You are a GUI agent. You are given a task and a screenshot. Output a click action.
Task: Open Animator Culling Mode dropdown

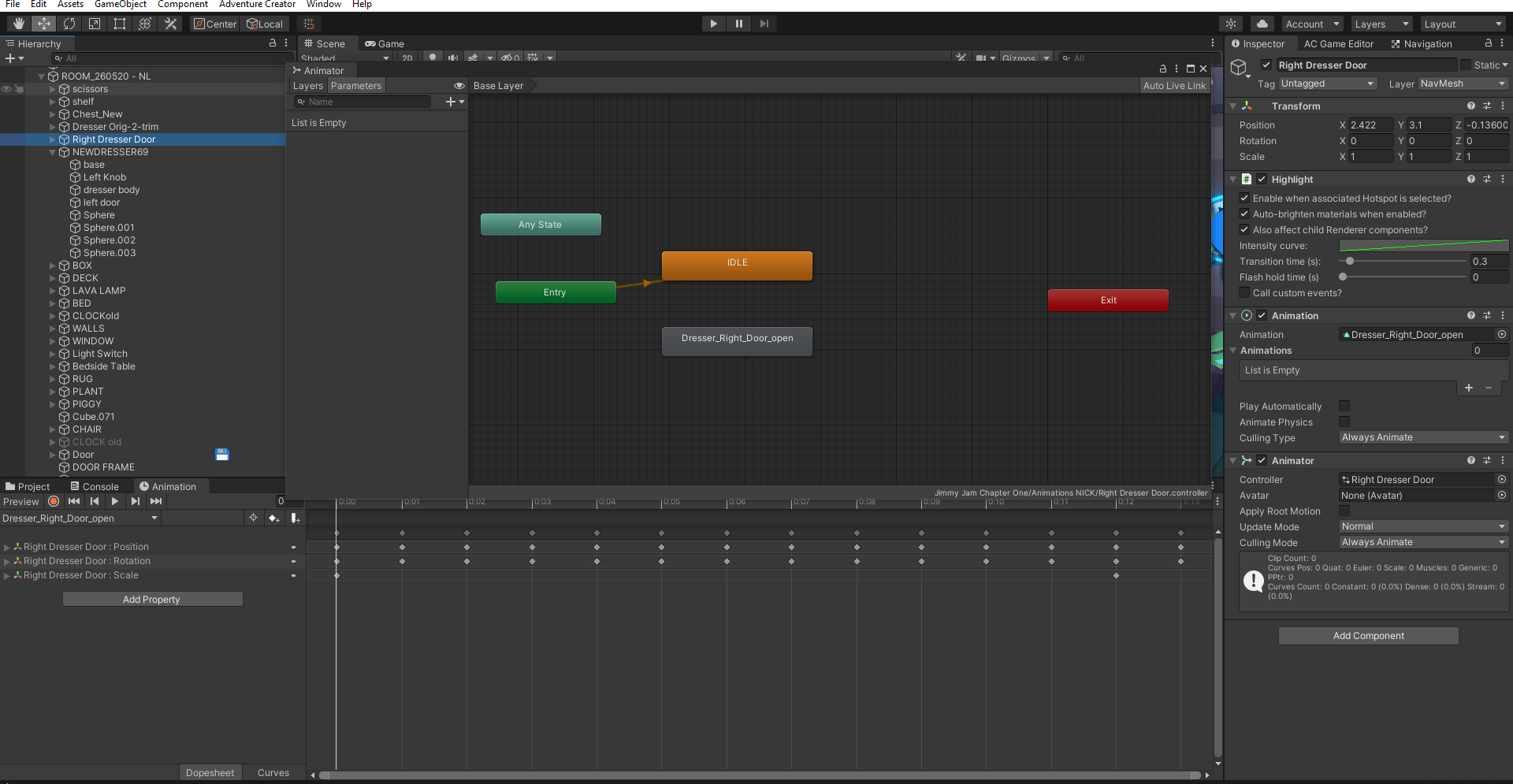pos(1424,542)
